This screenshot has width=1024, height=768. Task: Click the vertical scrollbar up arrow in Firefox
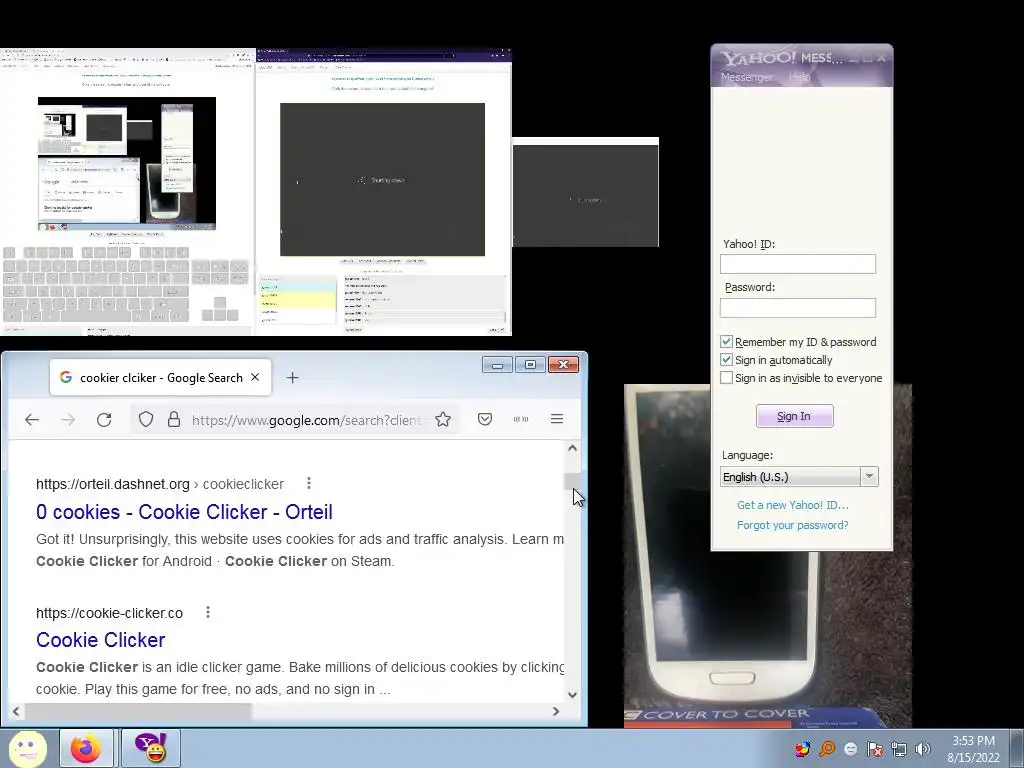[x=572, y=448]
